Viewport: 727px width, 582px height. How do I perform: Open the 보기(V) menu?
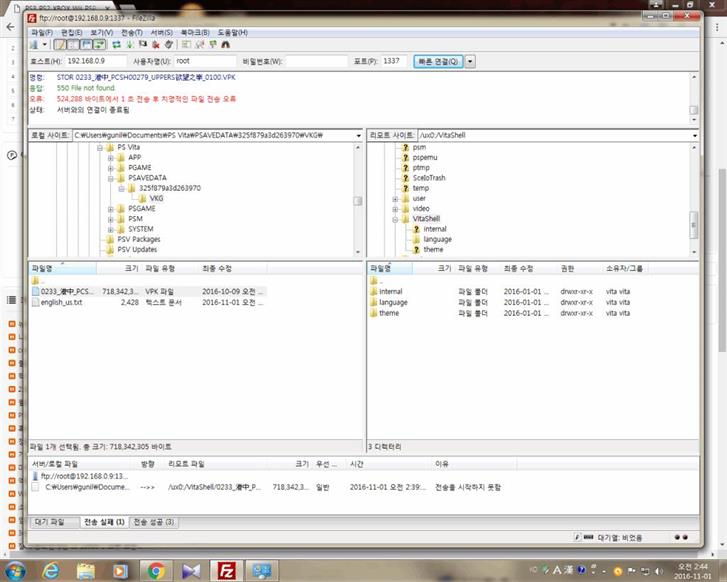pyautogui.click(x=102, y=32)
